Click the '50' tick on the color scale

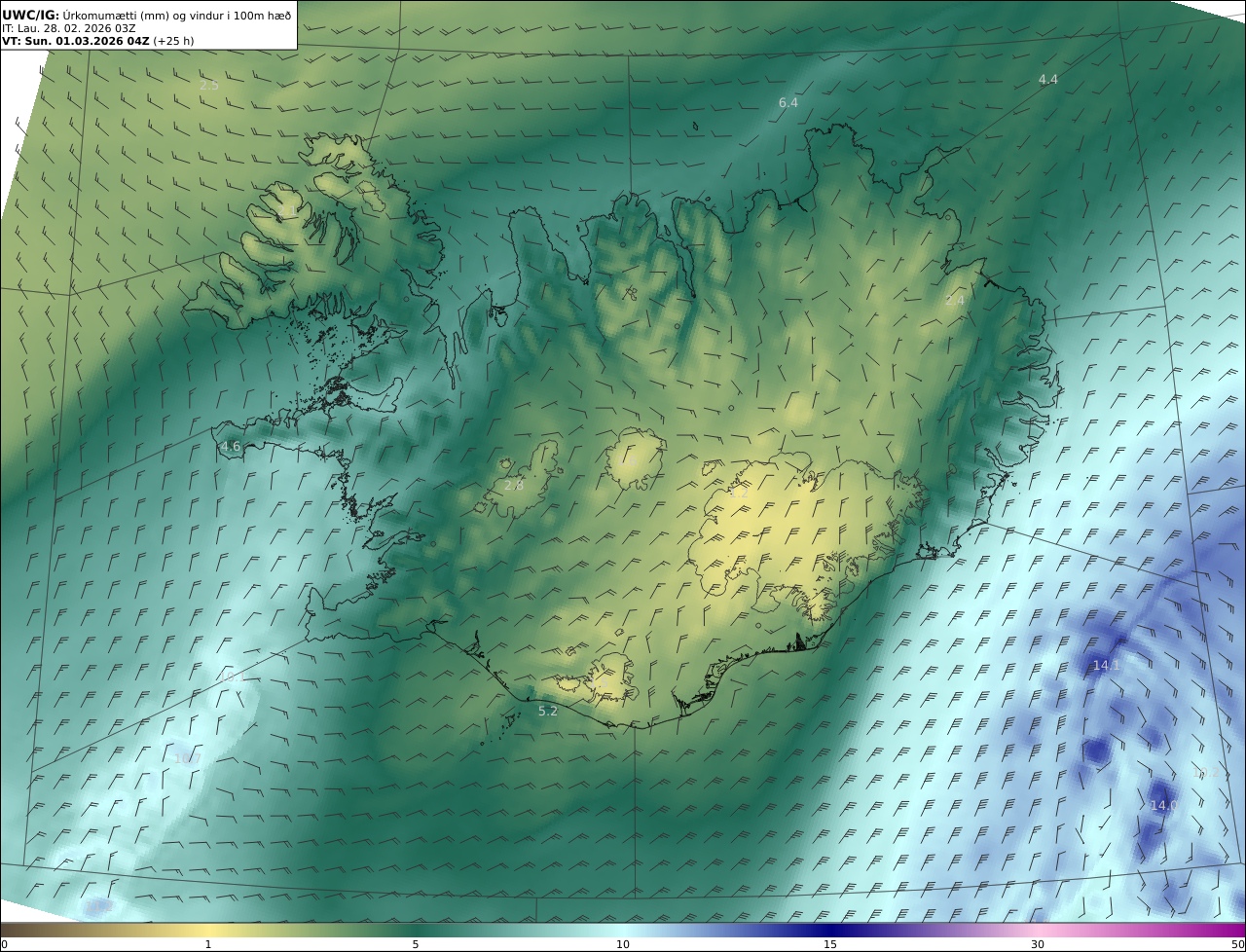[x=1238, y=944]
